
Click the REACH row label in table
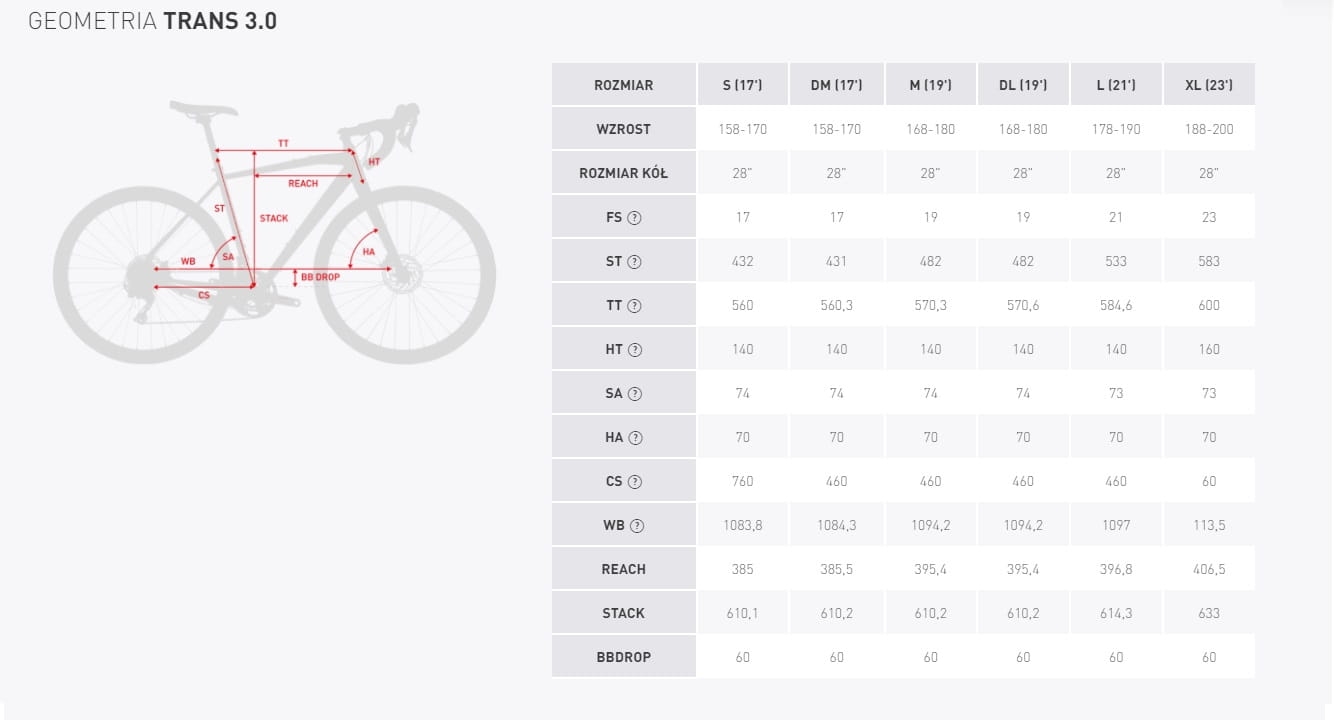pos(623,569)
